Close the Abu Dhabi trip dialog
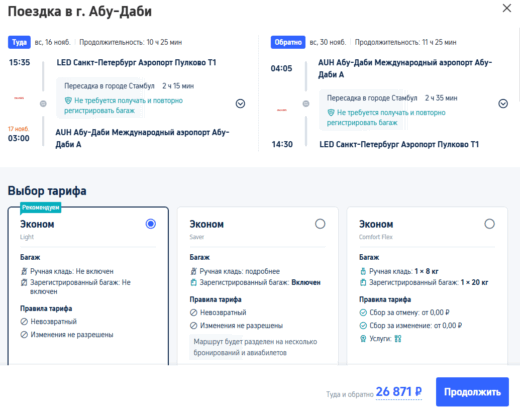The height and width of the screenshot is (413, 520). point(507,8)
